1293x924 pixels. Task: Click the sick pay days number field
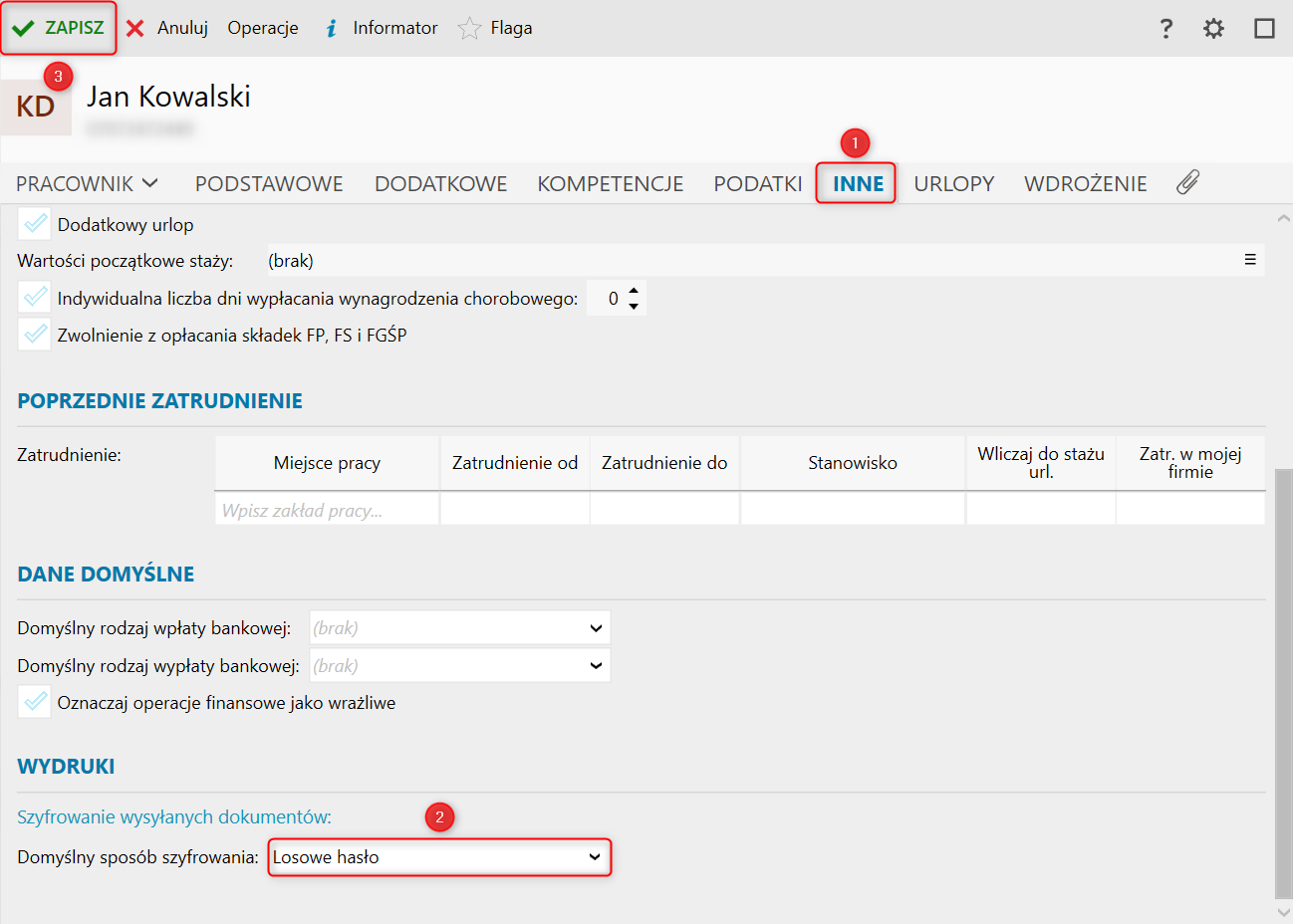tap(606, 298)
